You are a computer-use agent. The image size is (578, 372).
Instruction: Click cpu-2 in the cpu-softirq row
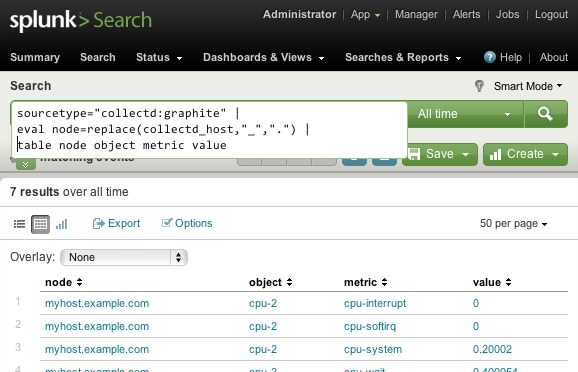(263, 326)
